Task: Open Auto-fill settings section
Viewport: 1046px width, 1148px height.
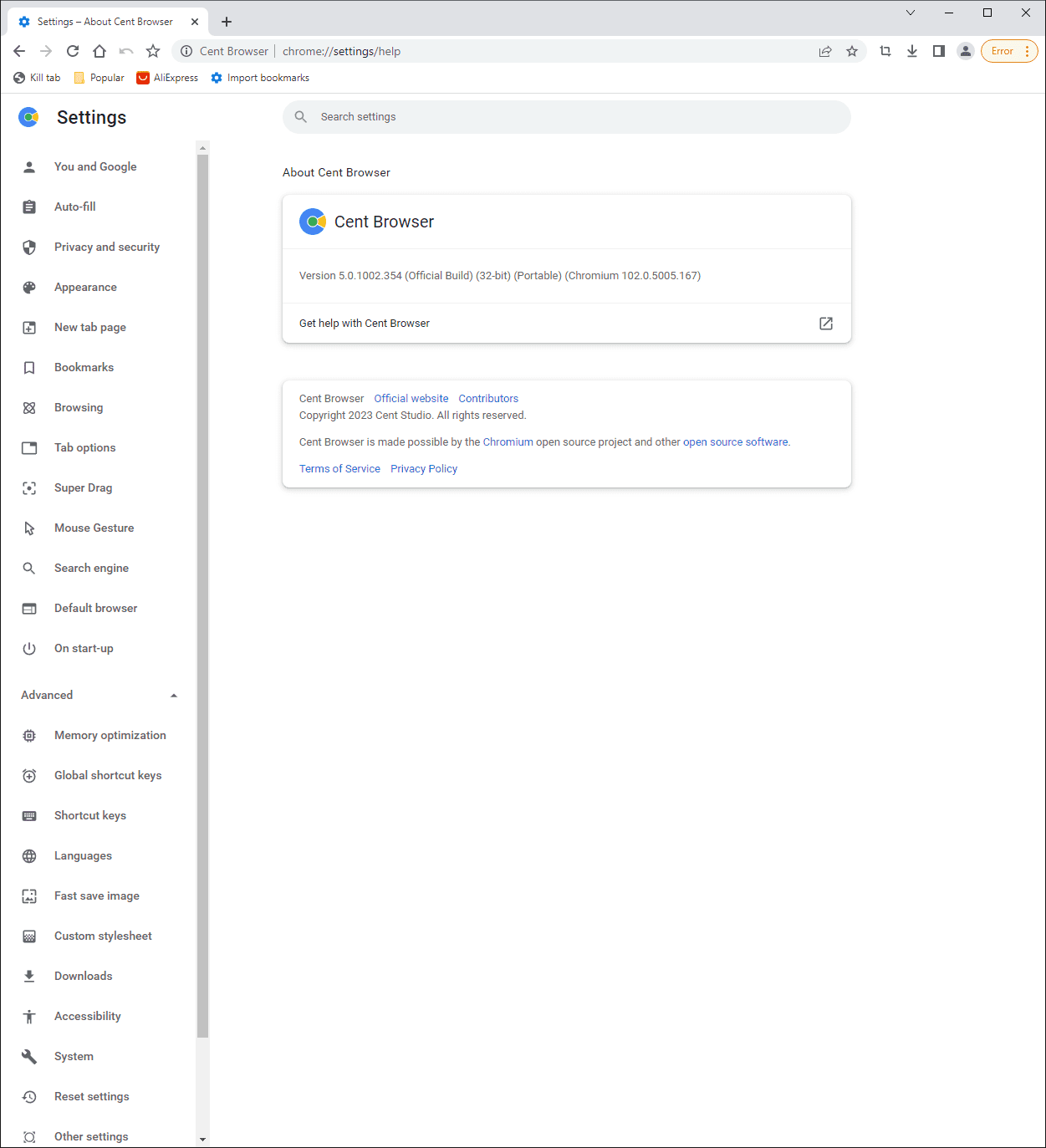Action: (75, 207)
